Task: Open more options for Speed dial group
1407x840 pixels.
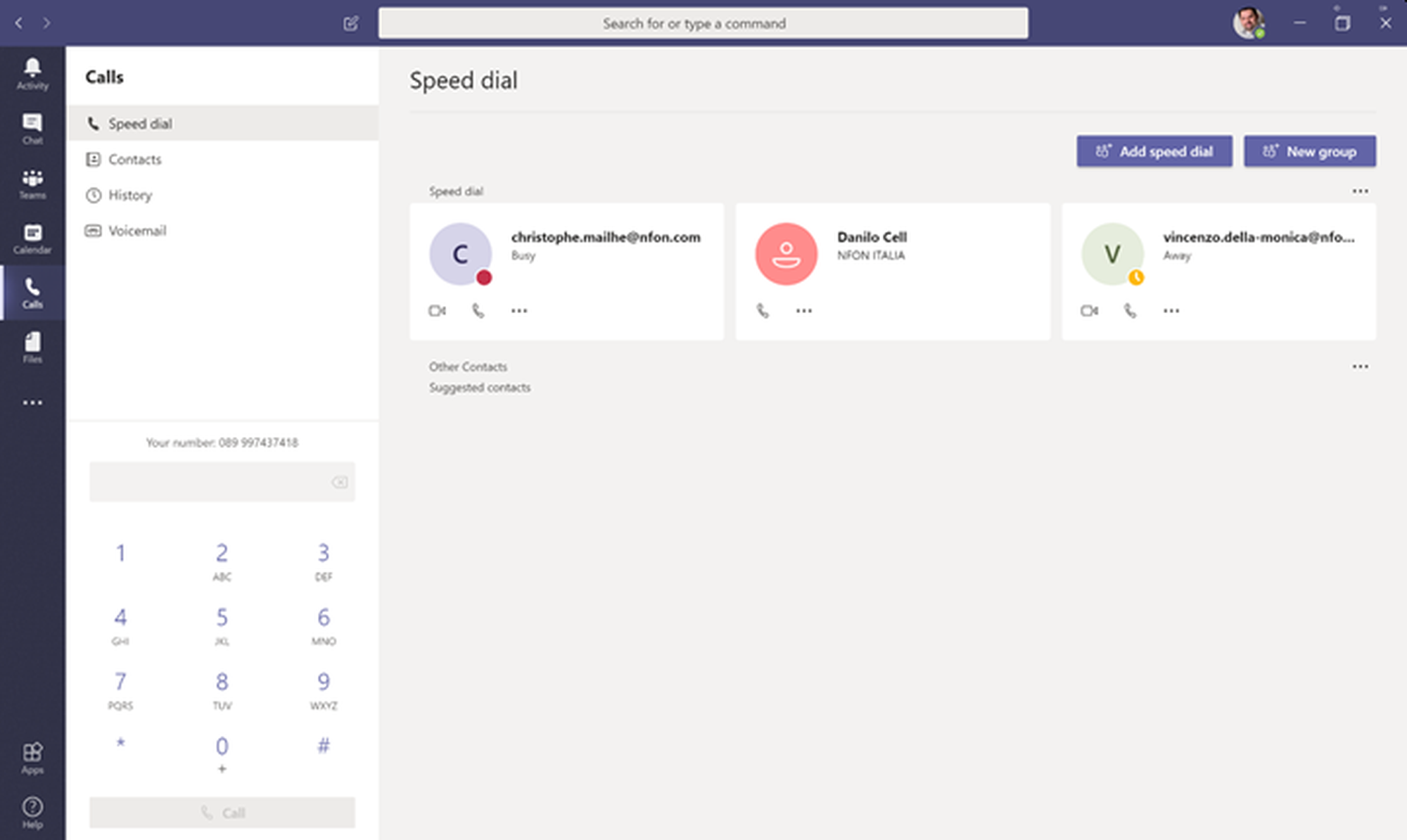Action: pyautogui.click(x=1360, y=191)
